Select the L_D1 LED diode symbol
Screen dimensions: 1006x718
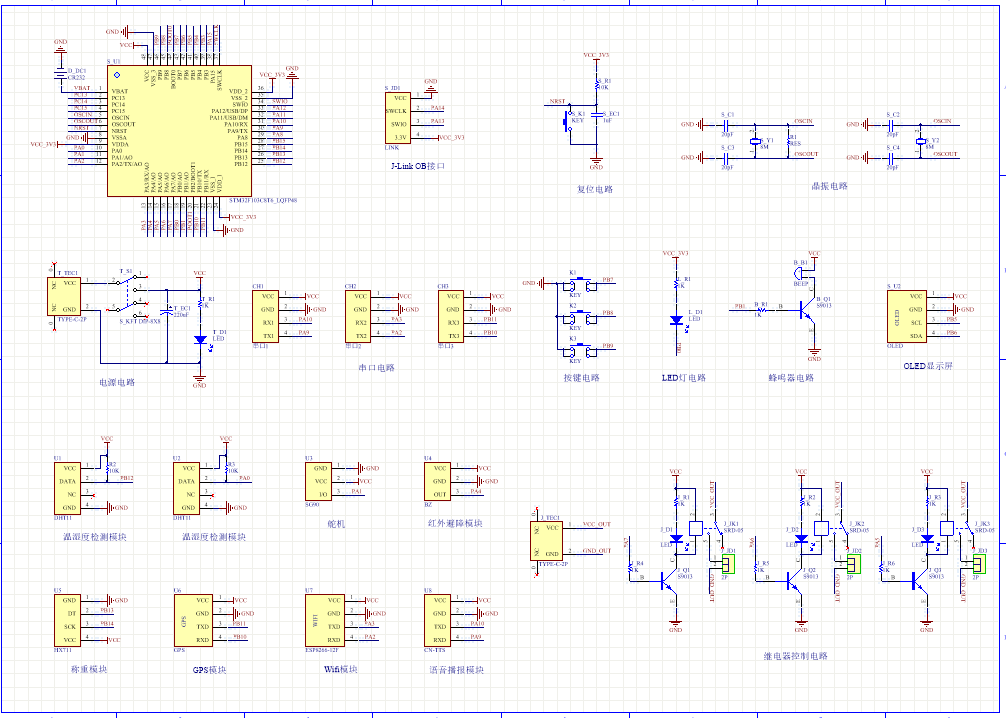(677, 321)
